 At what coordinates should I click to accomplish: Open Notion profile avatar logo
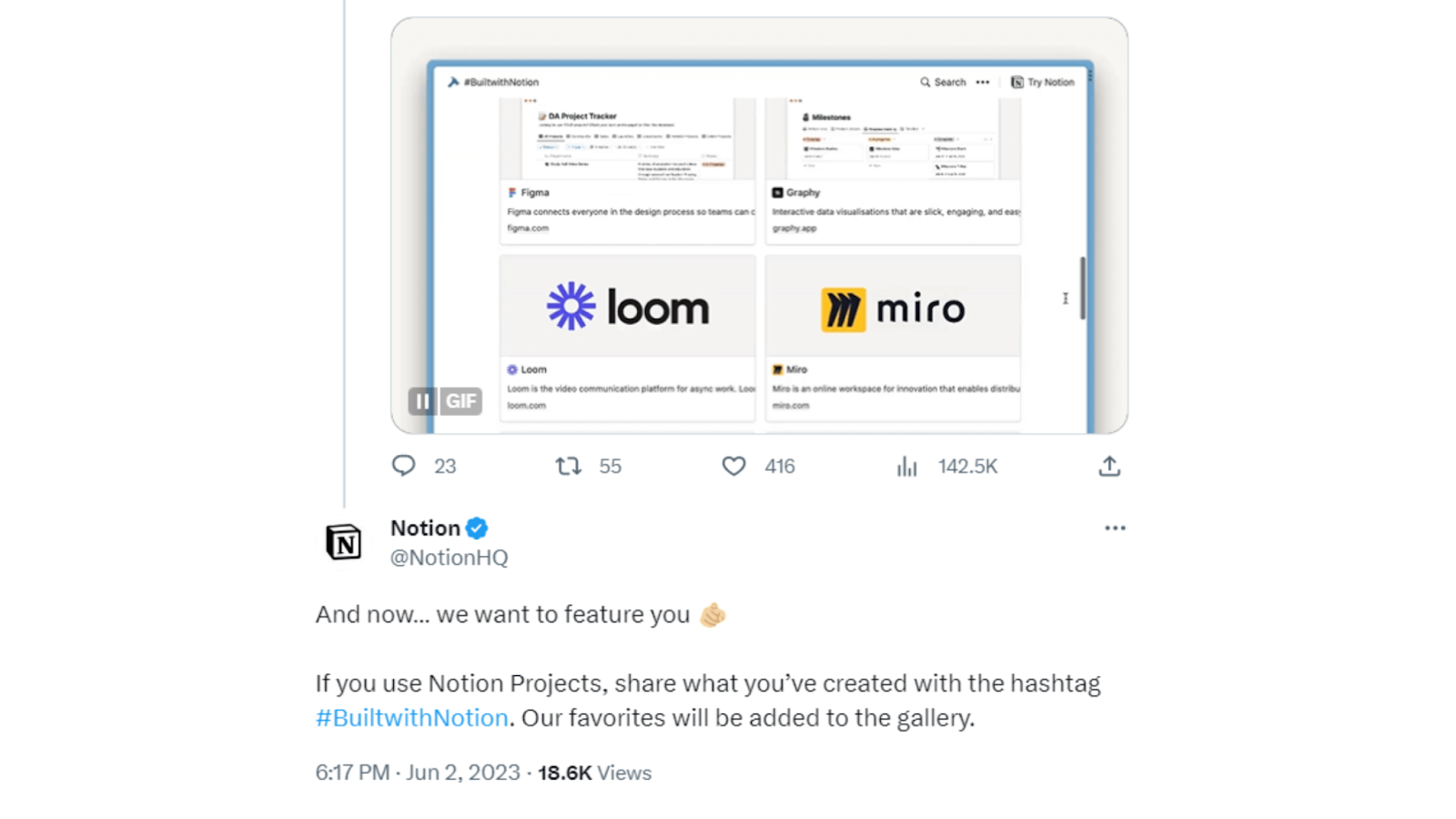(x=344, y=542)
